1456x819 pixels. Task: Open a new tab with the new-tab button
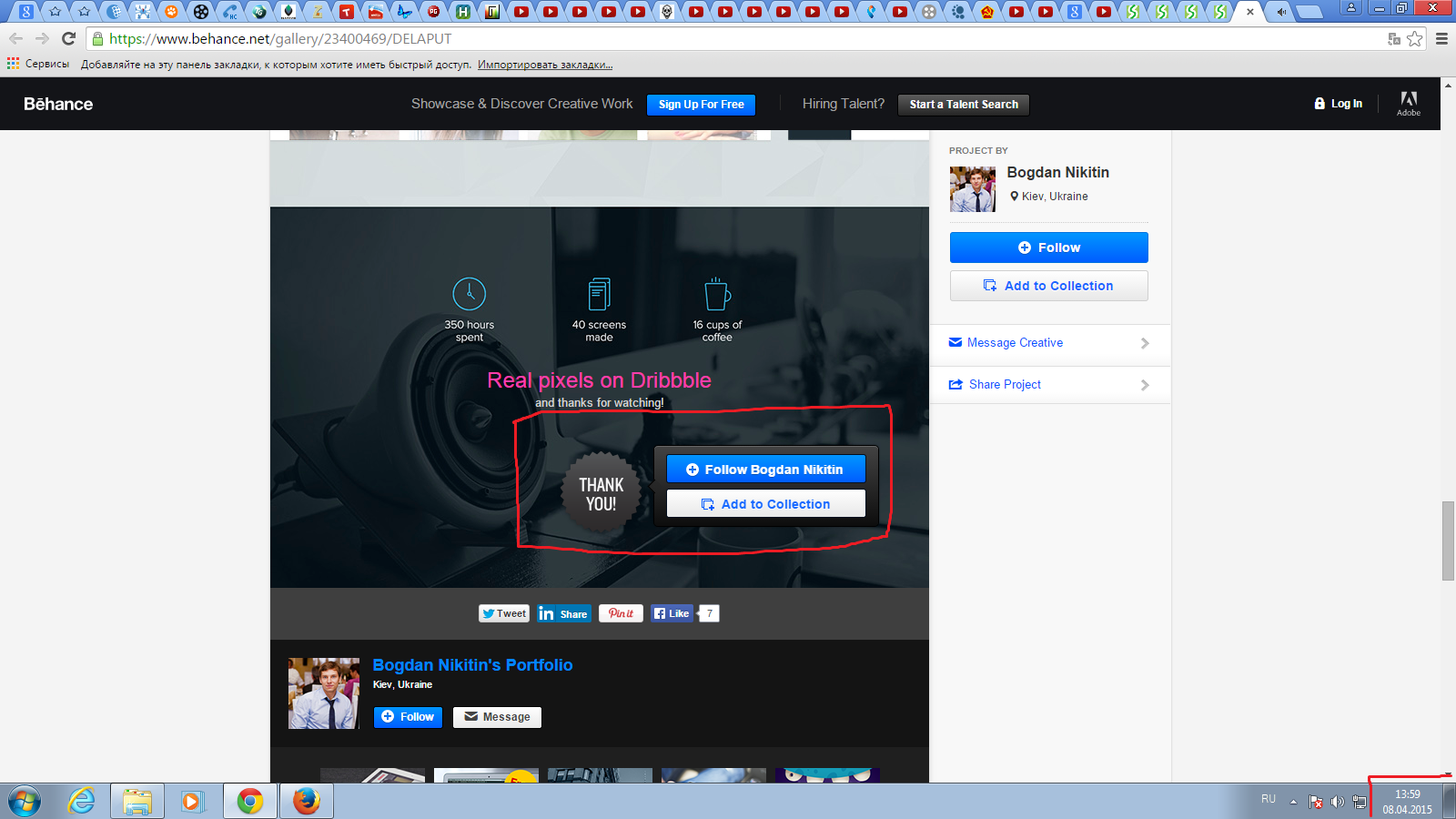1309,12
